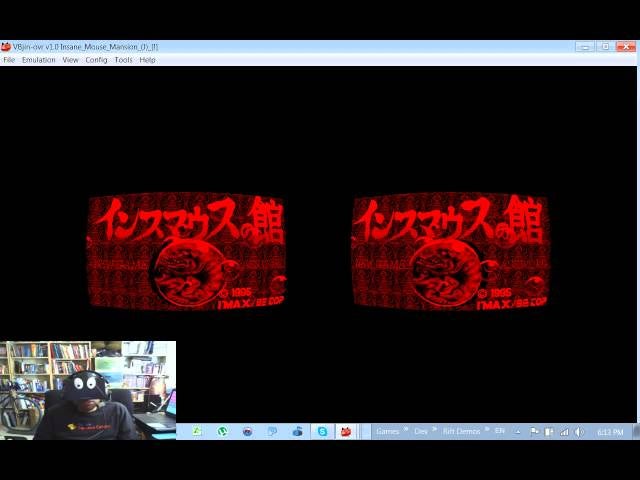Expand the Games toolbar chevron
The image size is (640, 480).
click(406, 430)
